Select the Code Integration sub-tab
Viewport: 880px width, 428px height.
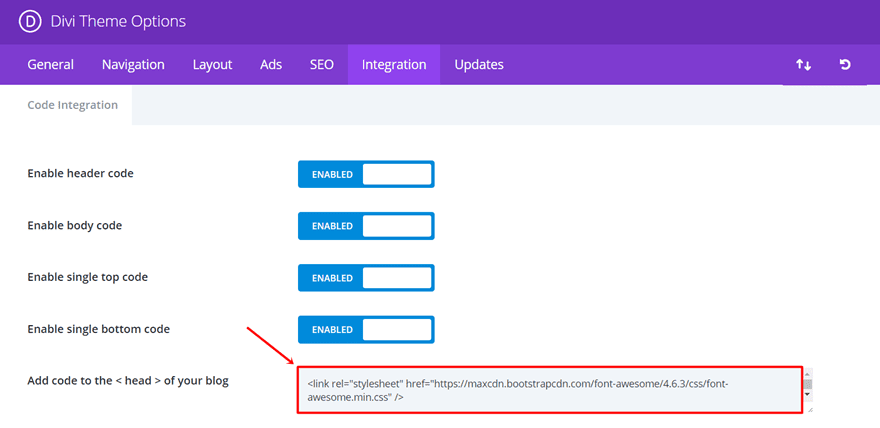pyautogui.click(x=72, y=105)
